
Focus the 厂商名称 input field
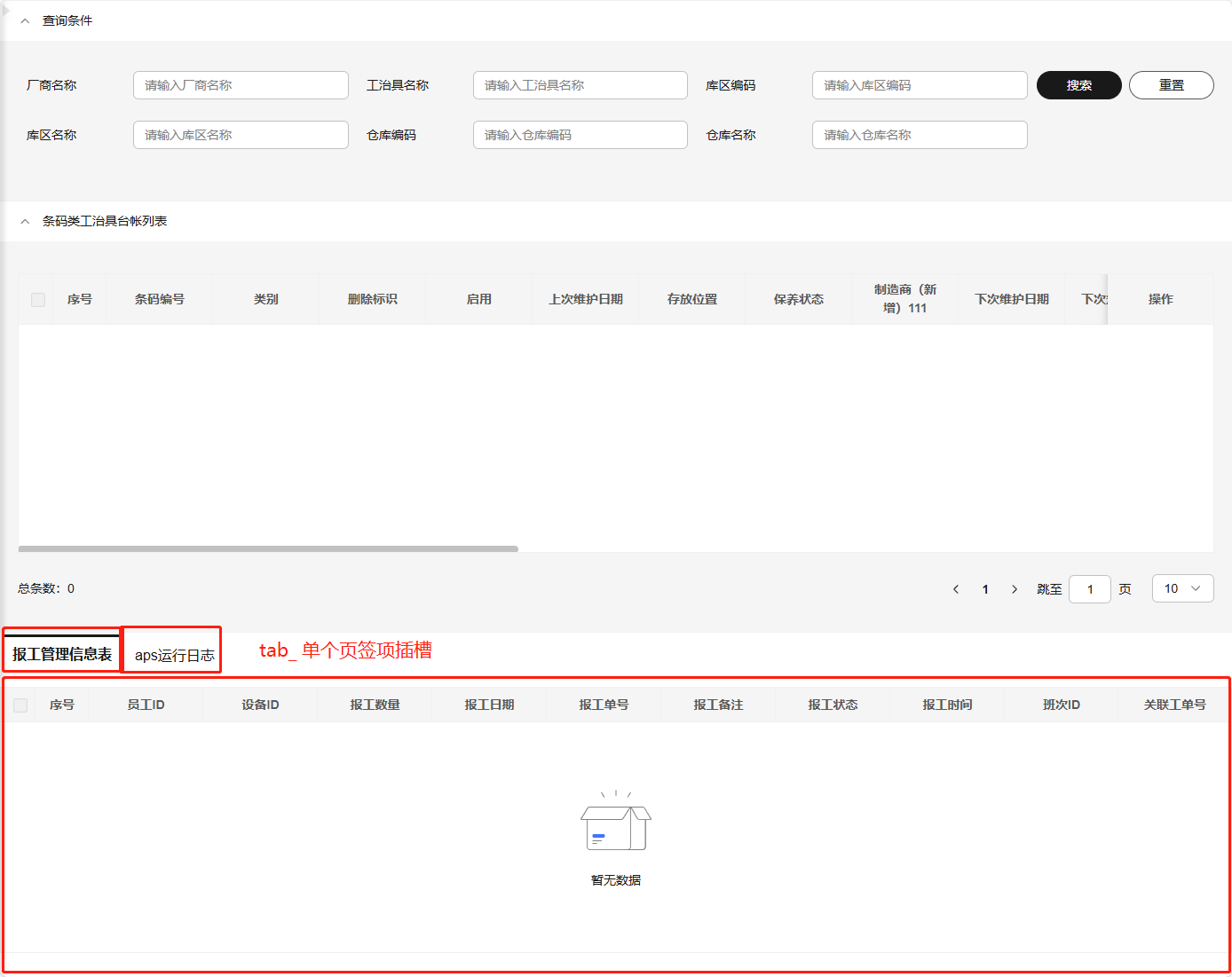[x=241, y=85]
